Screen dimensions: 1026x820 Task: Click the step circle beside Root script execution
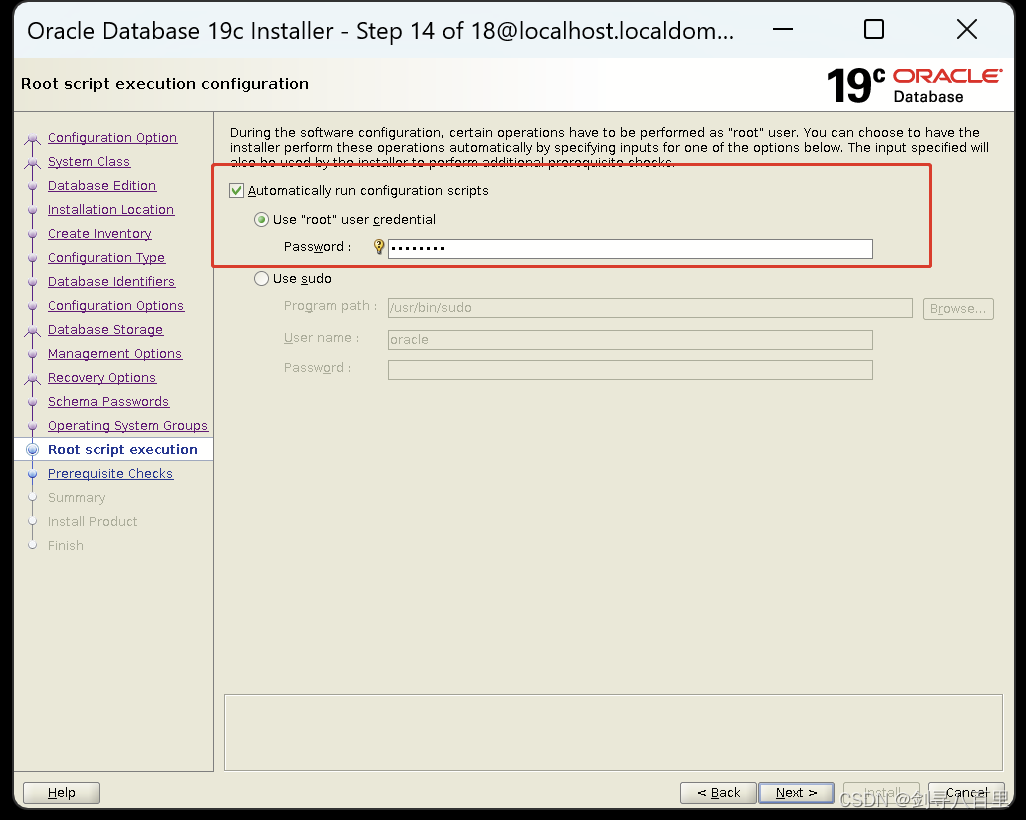[34, 449]
